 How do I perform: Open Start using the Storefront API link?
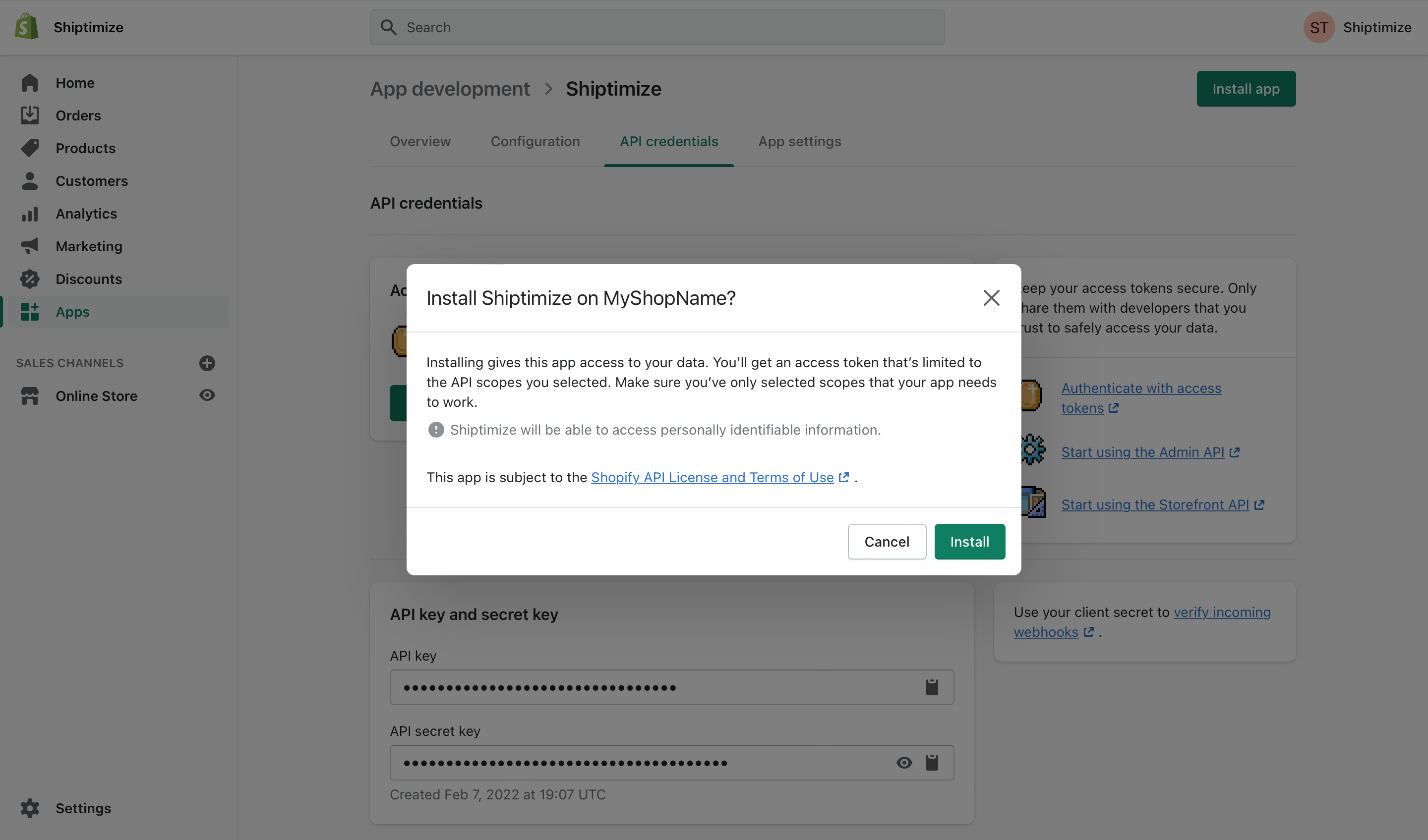tap(1155, 504)
